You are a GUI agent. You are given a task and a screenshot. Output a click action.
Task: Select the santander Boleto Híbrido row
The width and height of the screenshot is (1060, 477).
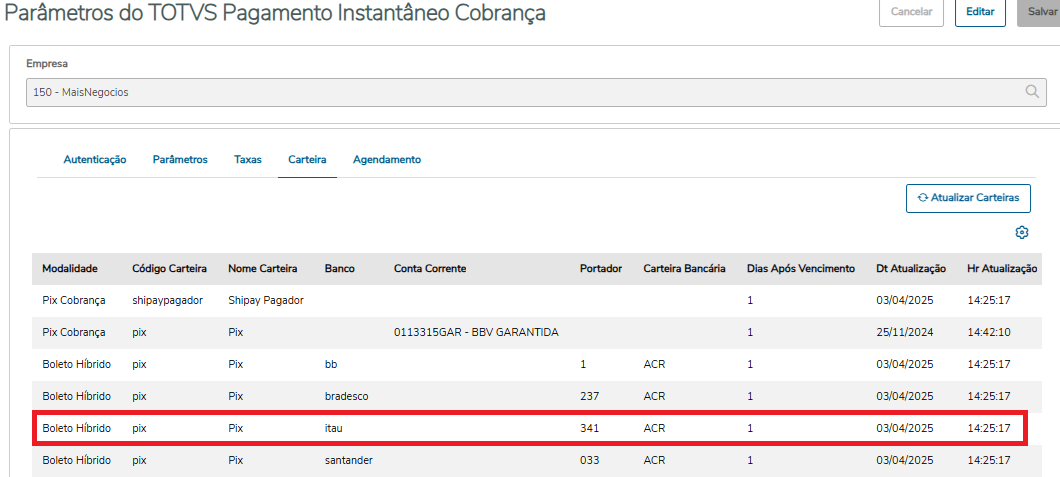530,460
